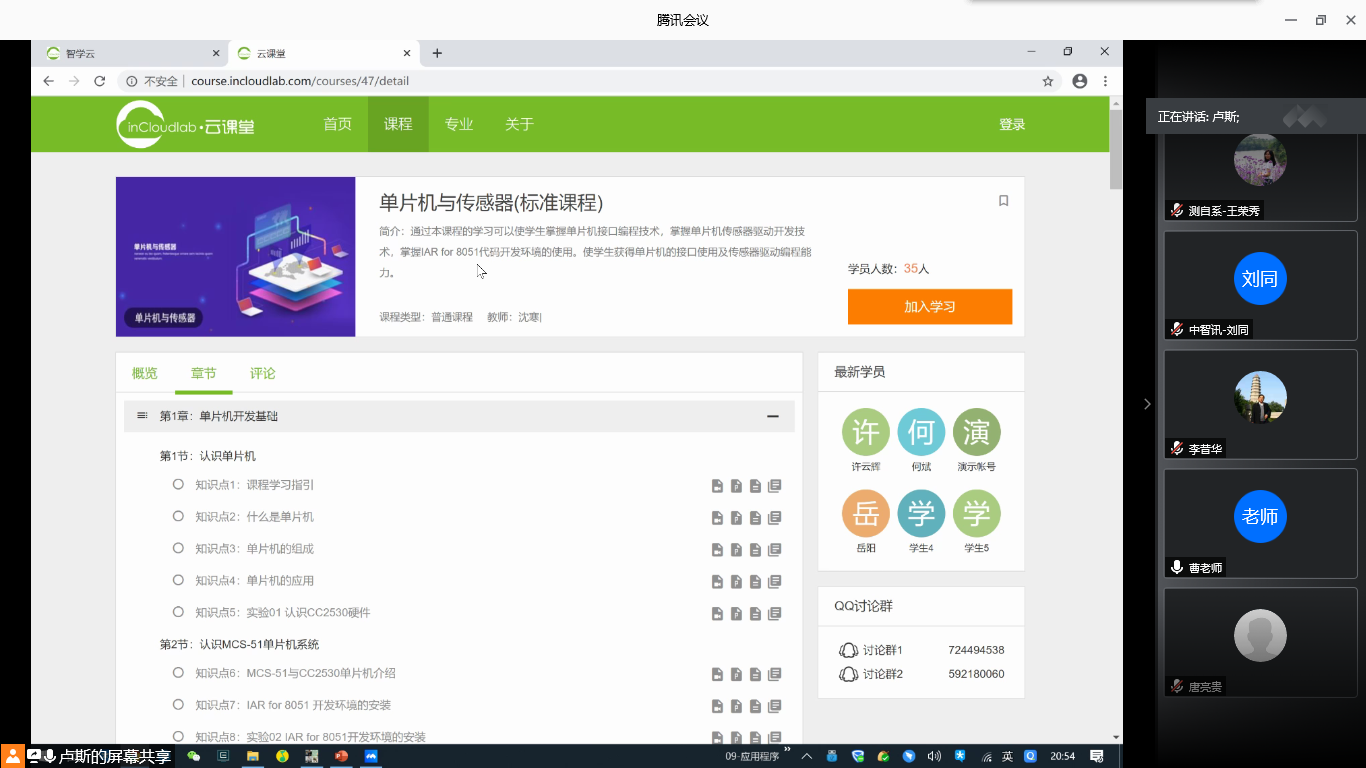Select the 知识点4 单片机的应用 radio circle
This screenshot has height=768, width=1366.
pos(178,580)
